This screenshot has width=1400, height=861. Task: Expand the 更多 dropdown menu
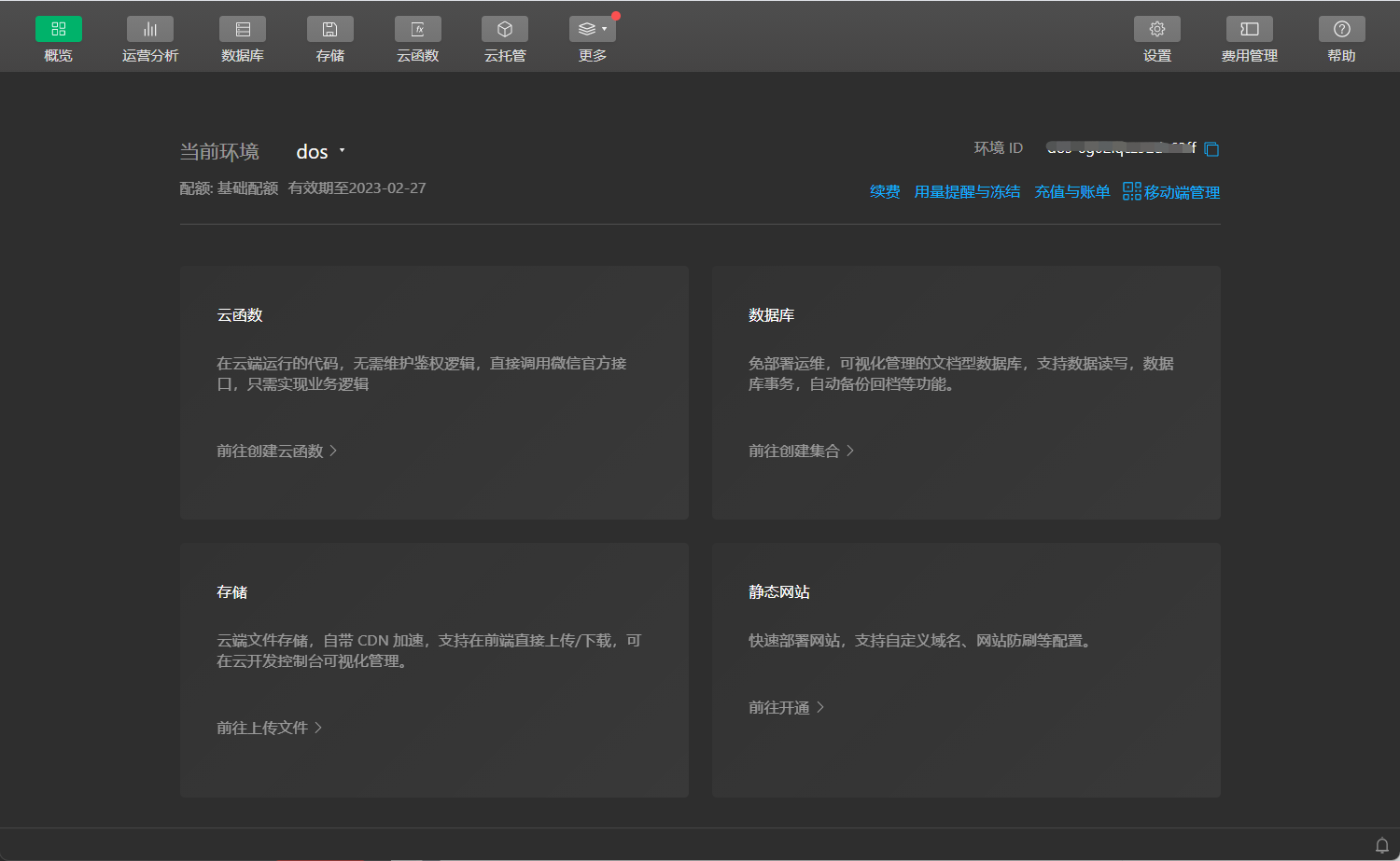pos(592,29)
